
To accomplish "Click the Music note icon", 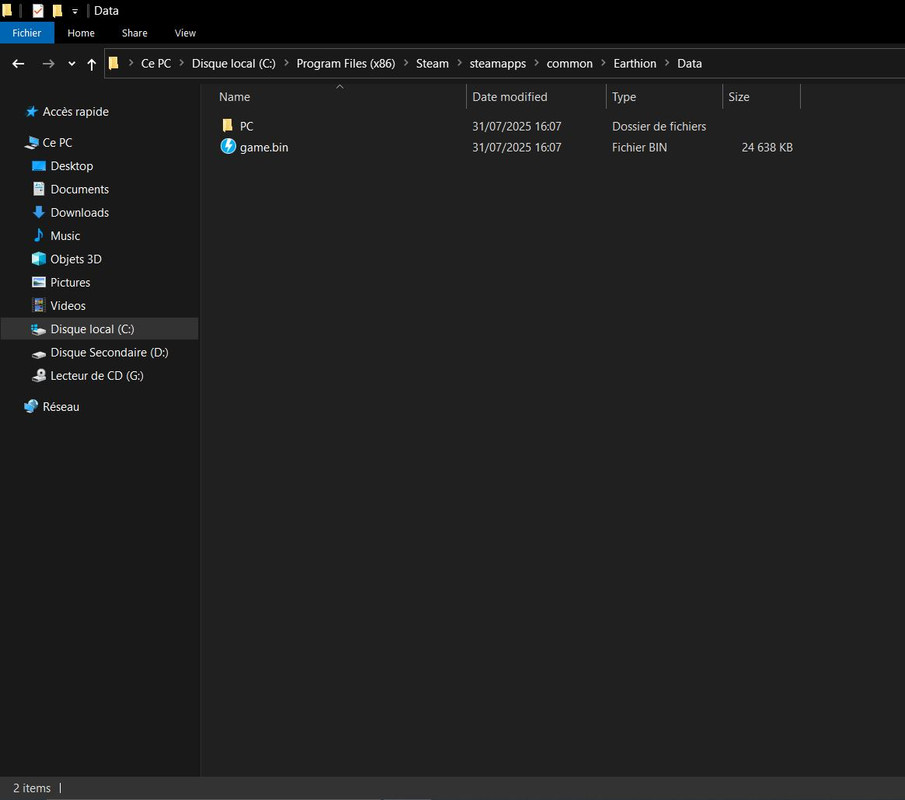I will coord(39,235).
